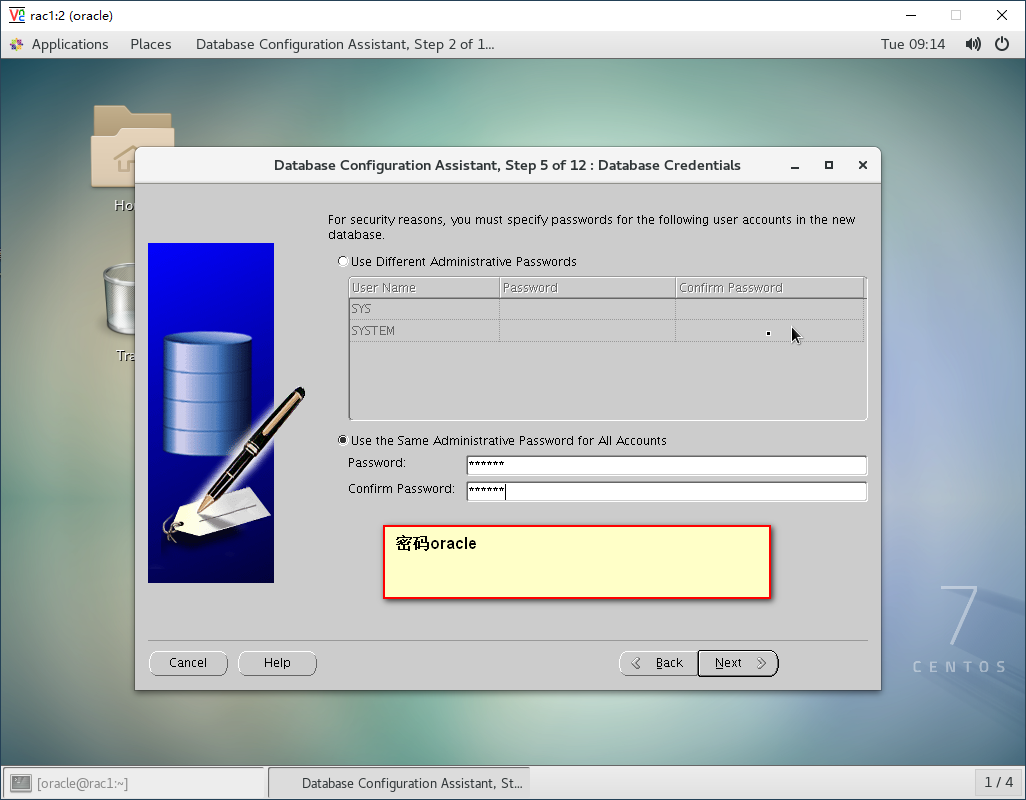The height and width of the screenshot is (800, 1026).
Task: Minimize the VNC rac1:2 window
Action: click(910, 15)
